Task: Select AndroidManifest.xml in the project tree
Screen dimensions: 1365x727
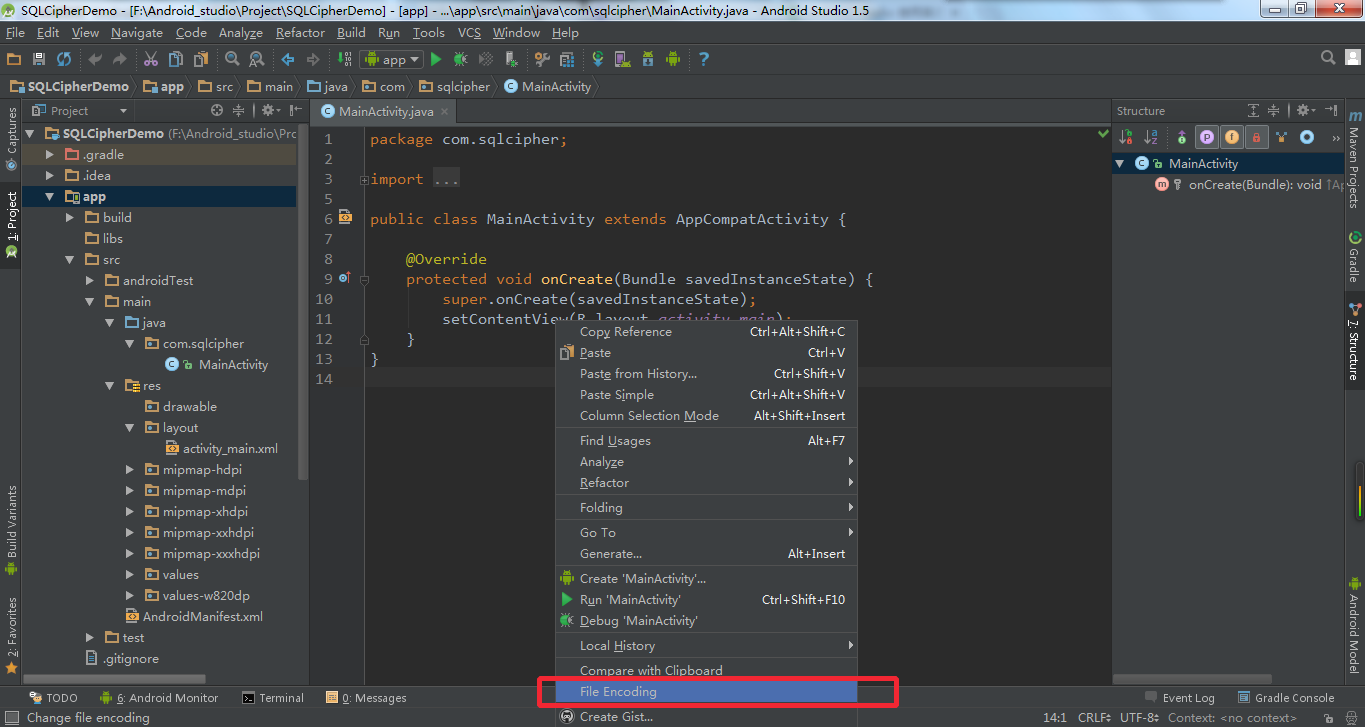Action: [x=193, y=617]
